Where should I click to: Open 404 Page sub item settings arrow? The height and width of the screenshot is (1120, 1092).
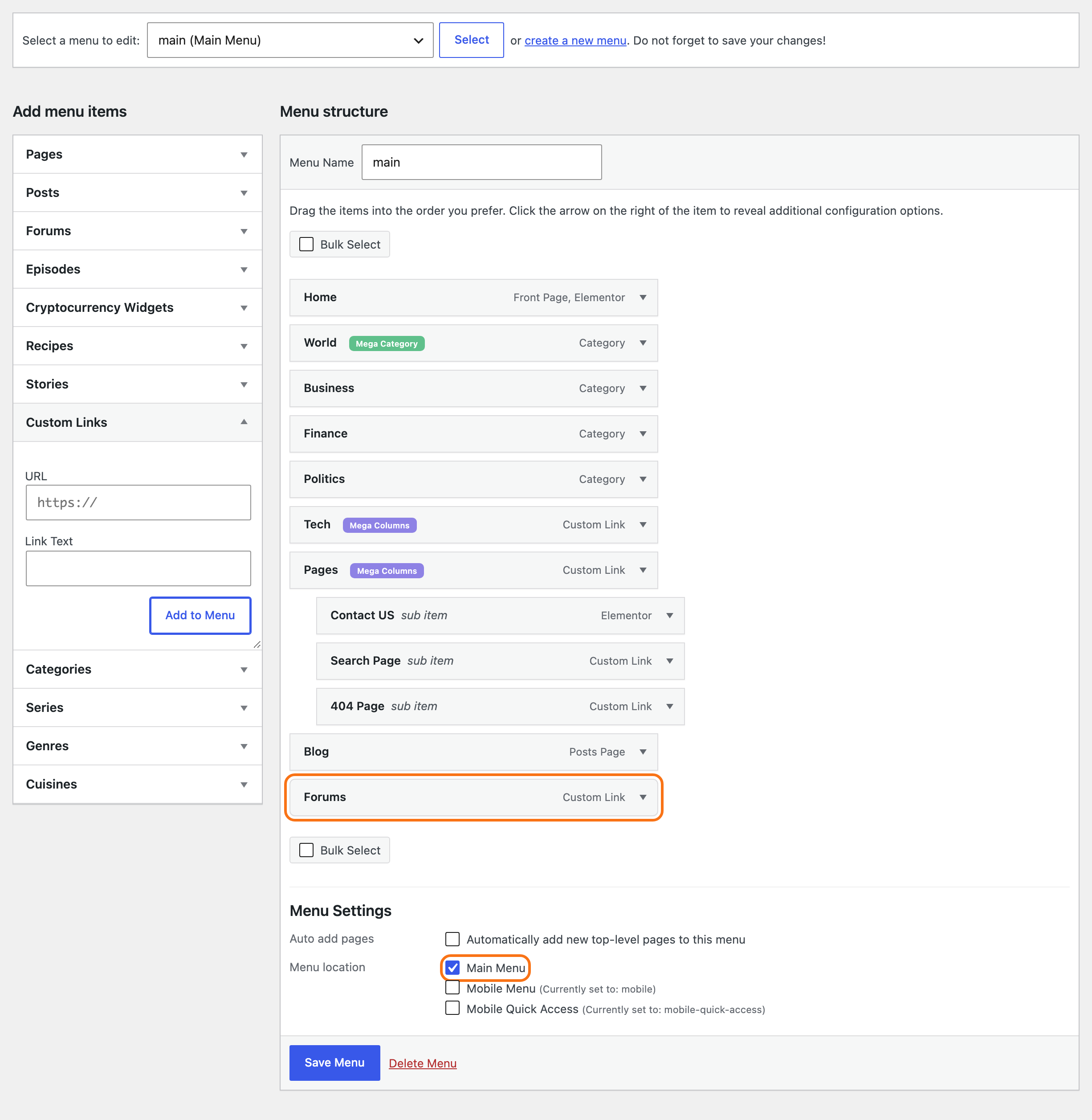669,706
